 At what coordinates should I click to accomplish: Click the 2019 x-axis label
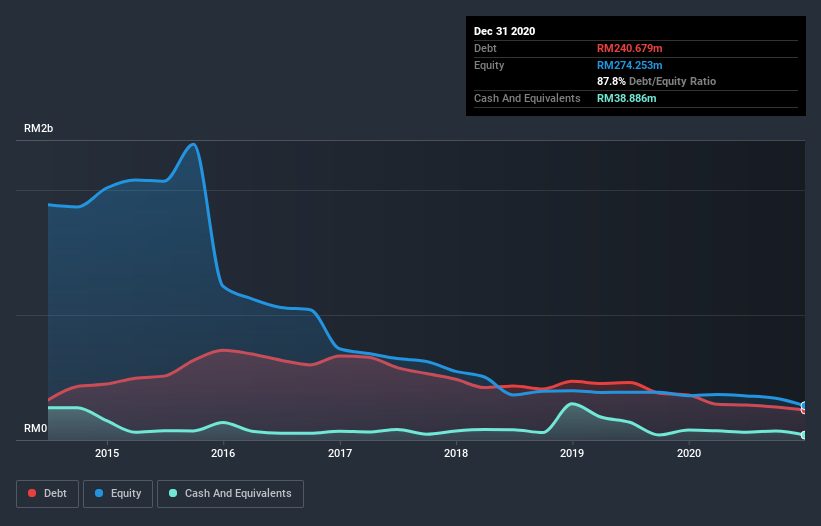pos(572,453)
